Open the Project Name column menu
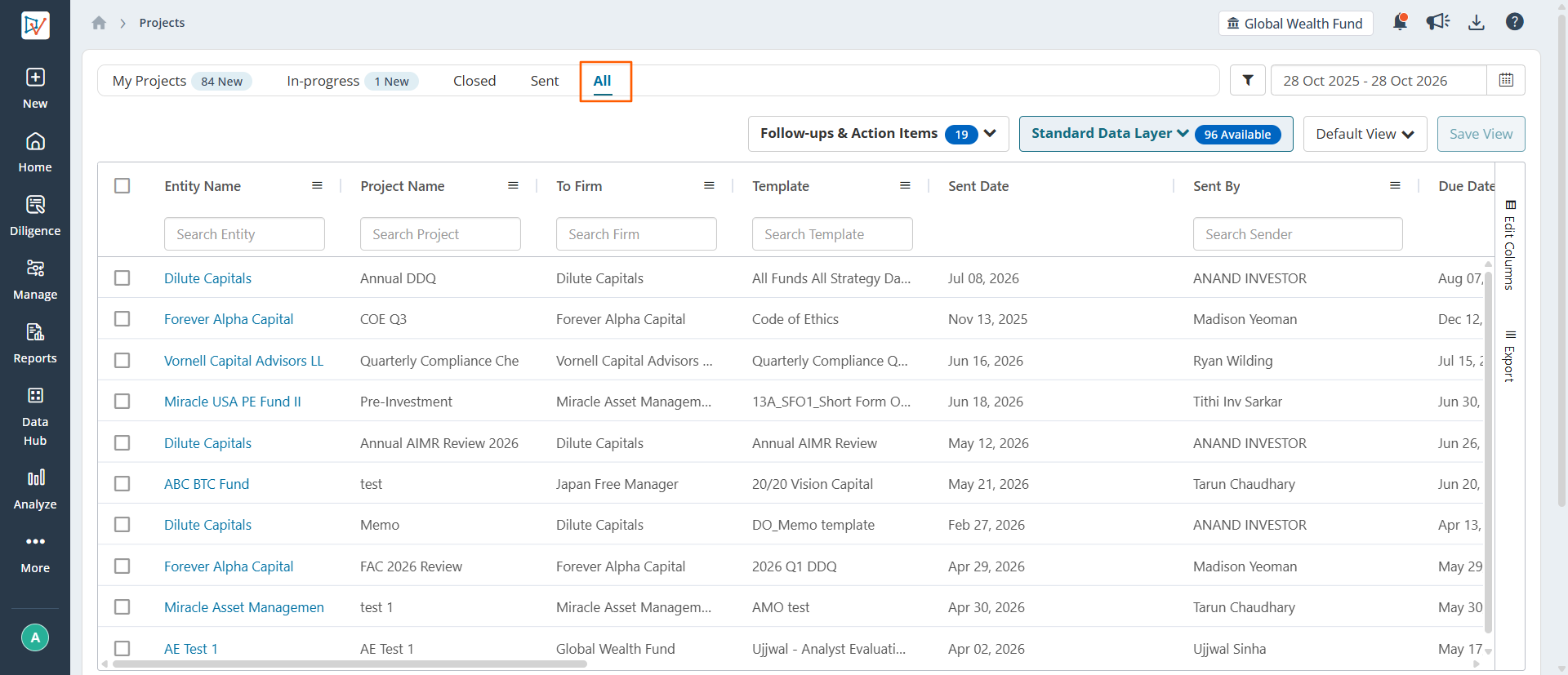The height and width of the screenshot is (675, 1568). tap(513, 186)
